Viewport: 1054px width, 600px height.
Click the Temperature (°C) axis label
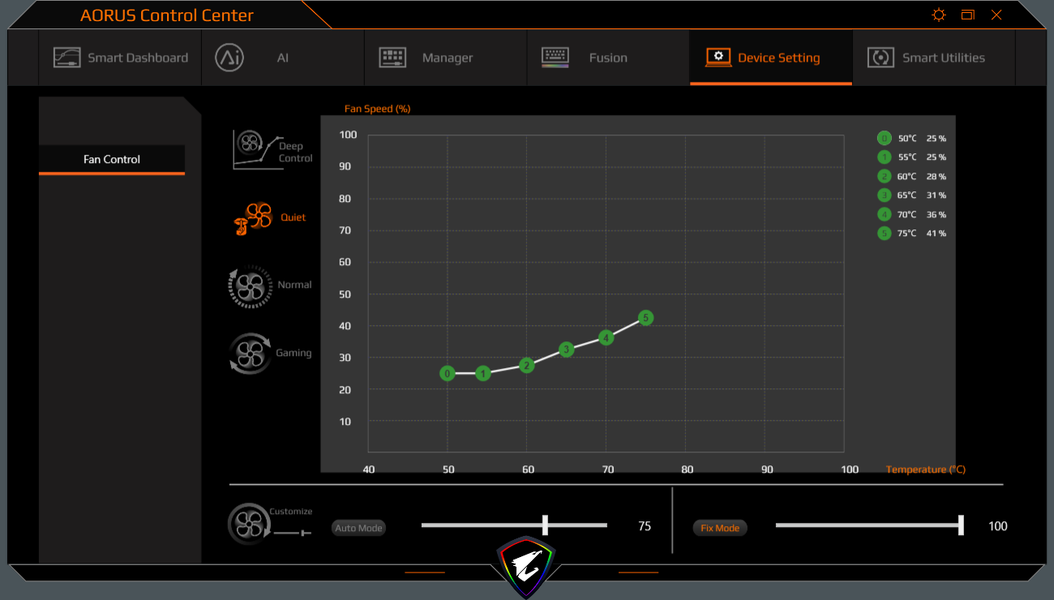click(926, 470)
